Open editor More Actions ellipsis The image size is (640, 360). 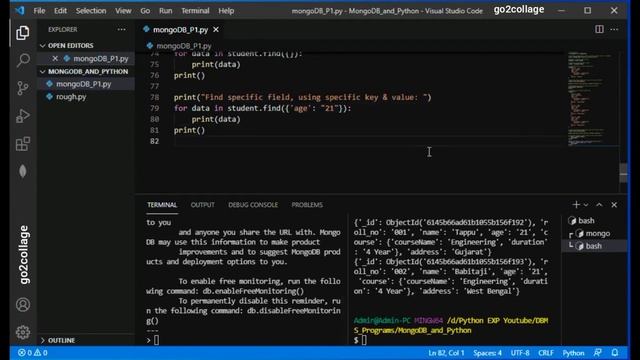point(614,29)
